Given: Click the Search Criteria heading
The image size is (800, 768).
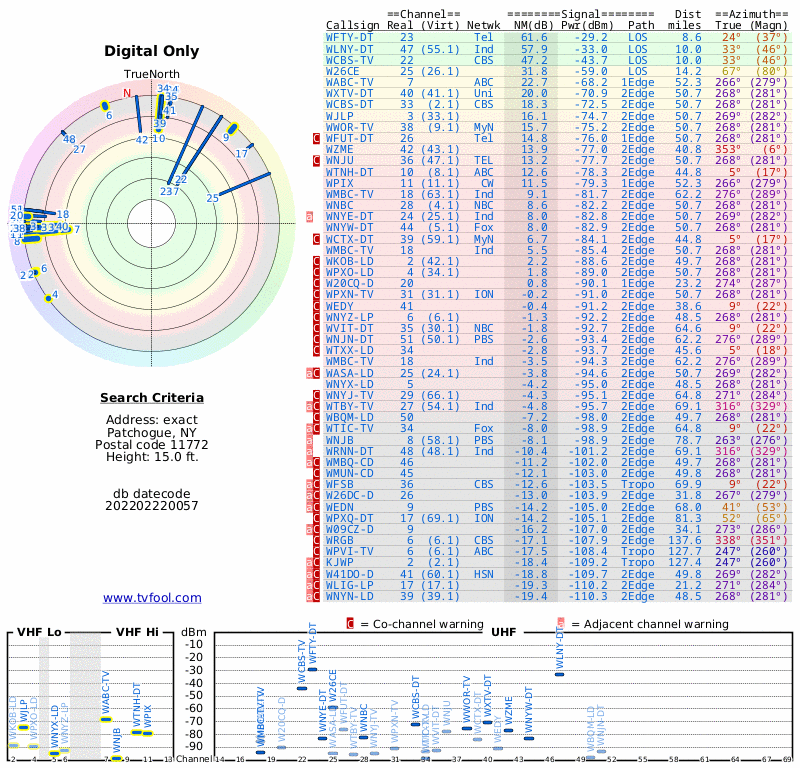Looking at the screenshot, I should point(152,398).
